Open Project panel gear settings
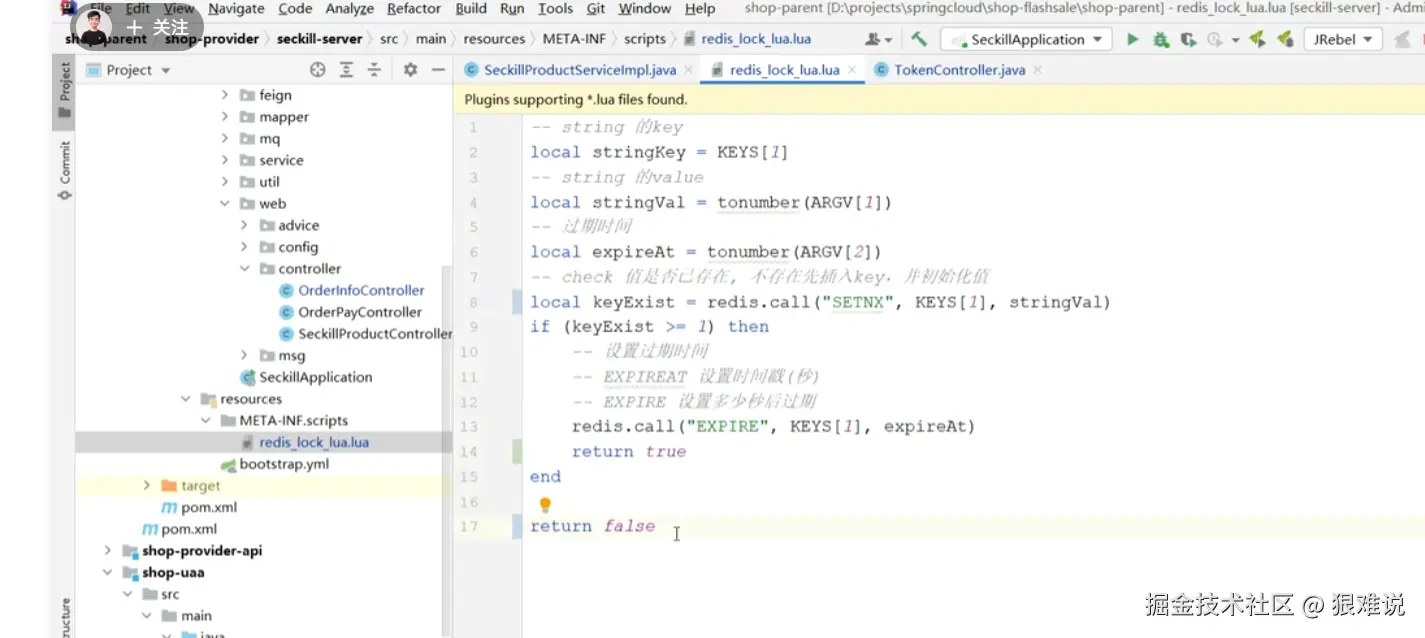The width and height of the screenshot is (1425, 638). point(410,70)
